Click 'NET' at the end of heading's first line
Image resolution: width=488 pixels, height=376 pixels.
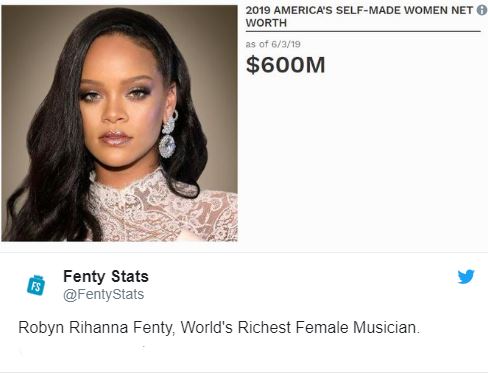coord(462,10)
